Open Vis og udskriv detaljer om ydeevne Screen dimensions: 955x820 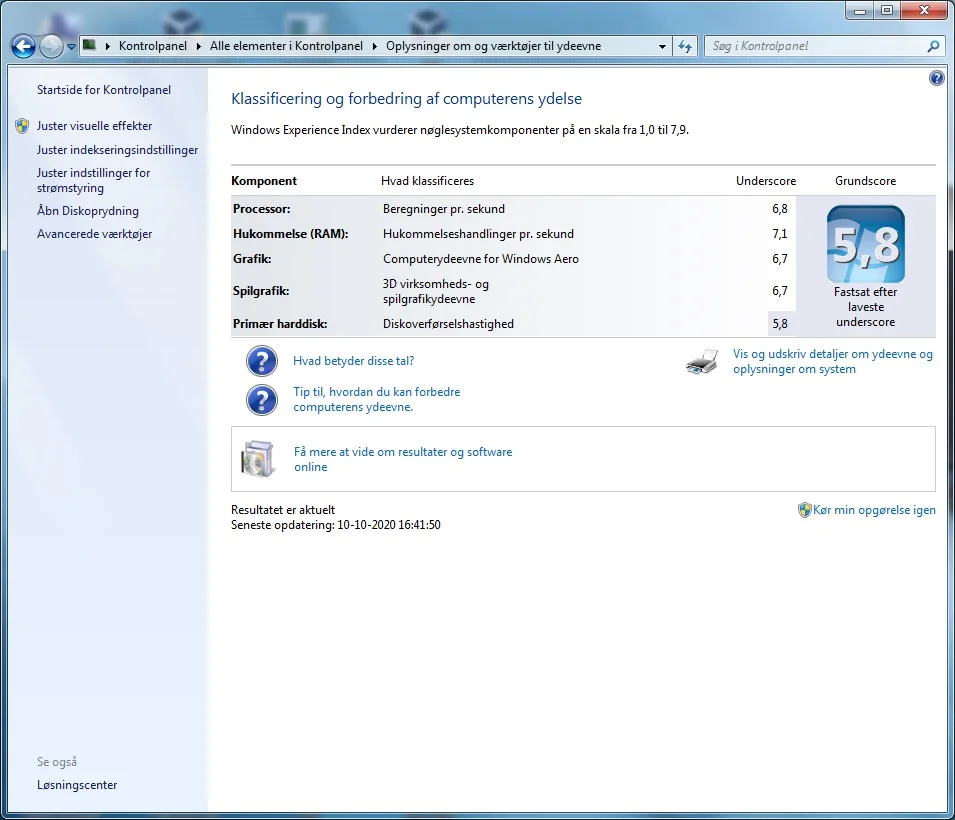[x=833, y=361]
